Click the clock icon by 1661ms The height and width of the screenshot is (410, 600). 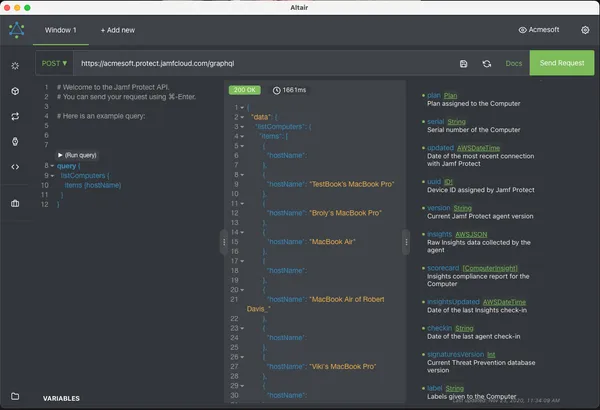point(276,90)
